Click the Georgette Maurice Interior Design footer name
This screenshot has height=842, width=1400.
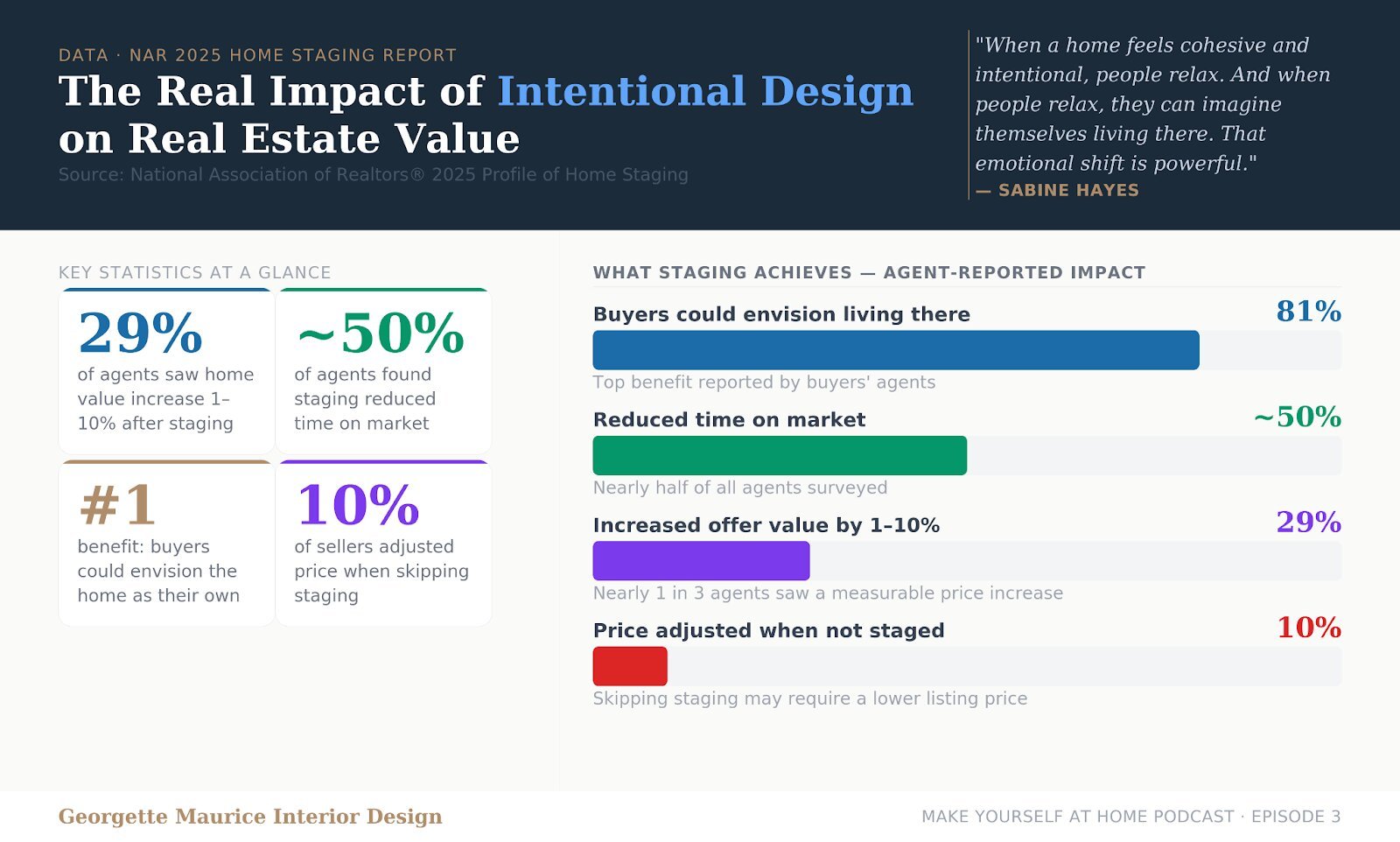[x=250, y=817]
